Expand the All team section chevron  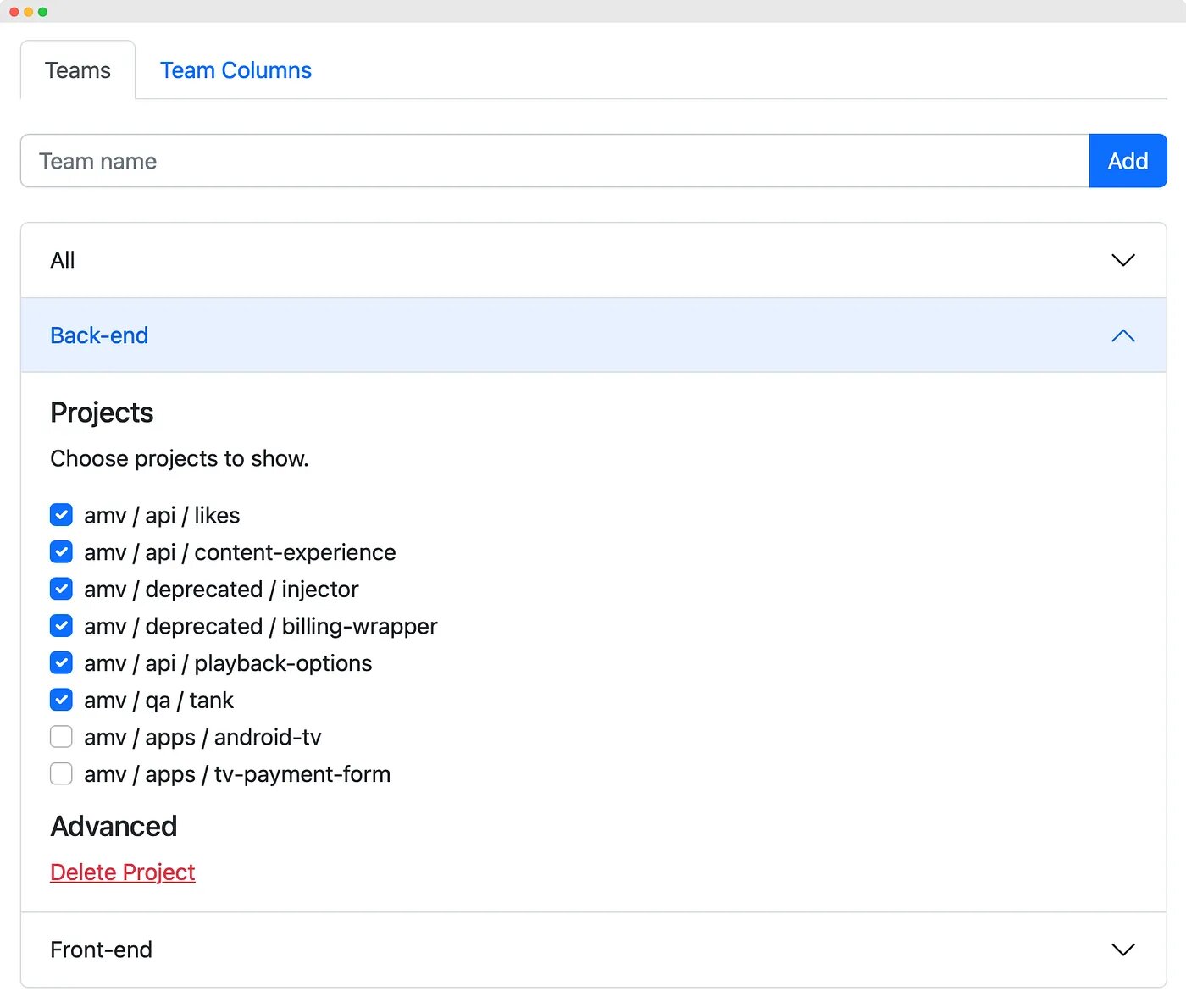coord(1122,260)
